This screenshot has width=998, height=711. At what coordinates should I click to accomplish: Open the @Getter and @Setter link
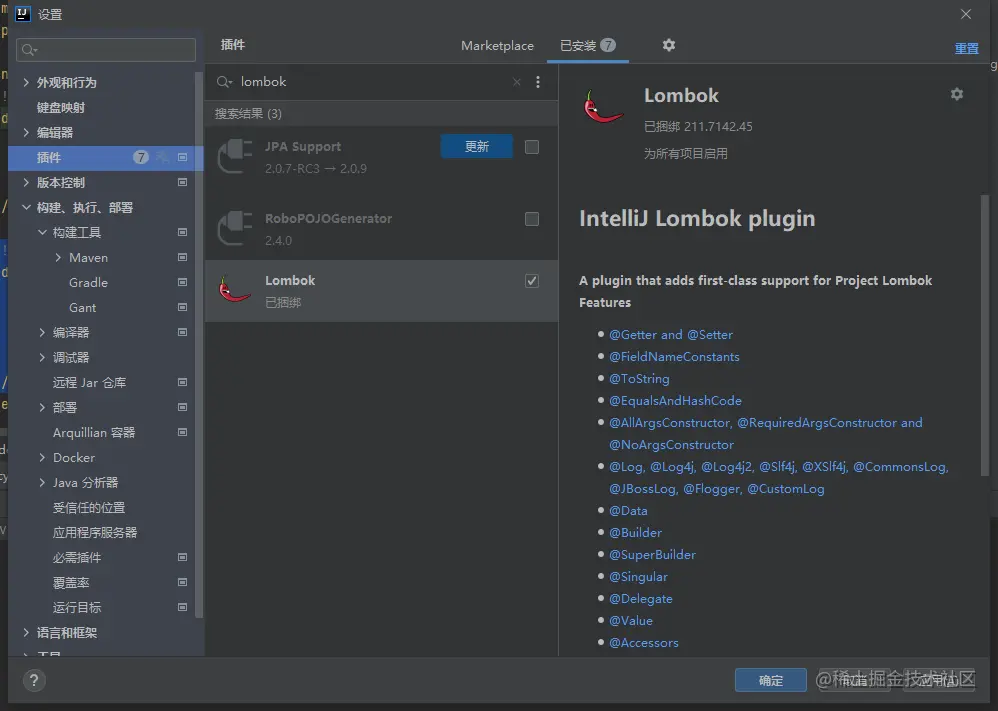[671, 335]
